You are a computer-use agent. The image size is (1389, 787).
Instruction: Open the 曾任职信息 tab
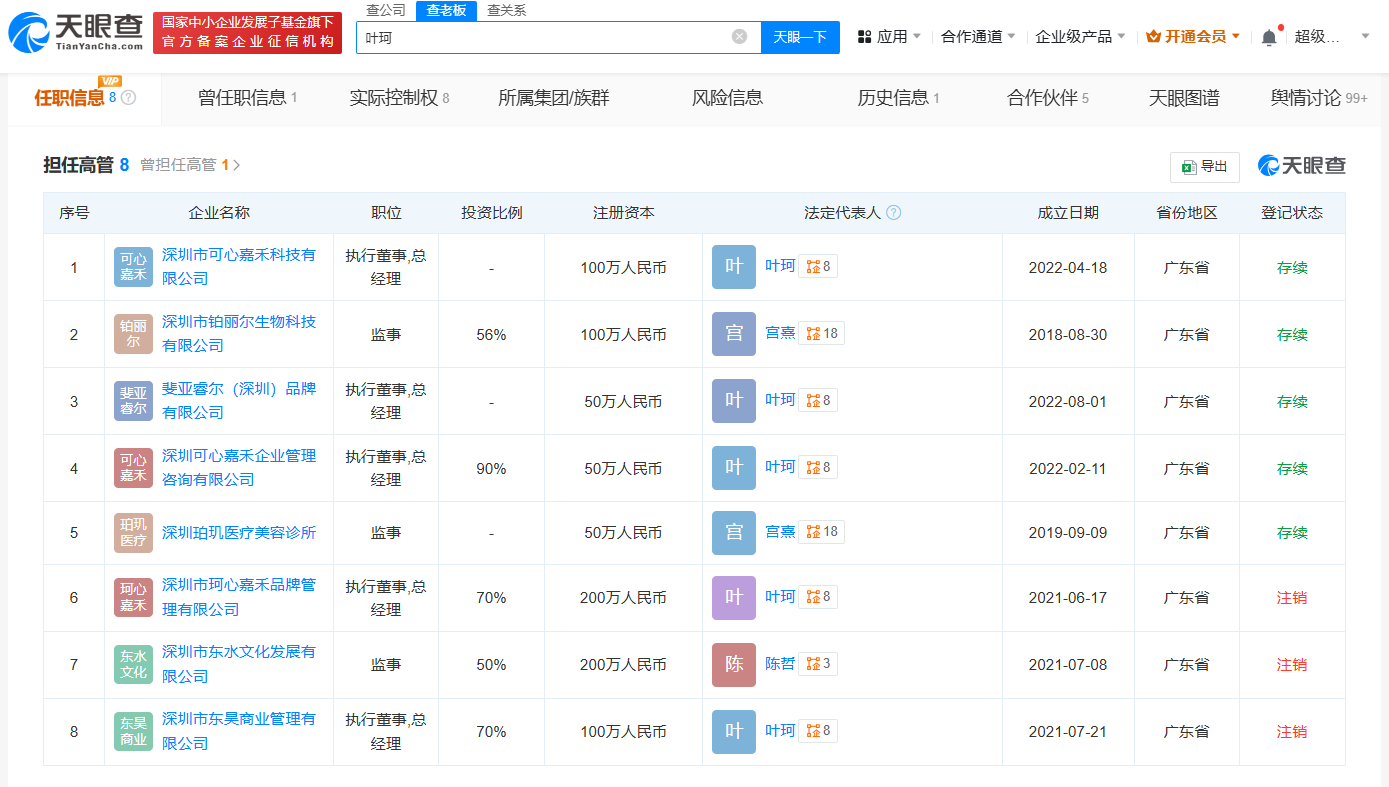(247, 98)
